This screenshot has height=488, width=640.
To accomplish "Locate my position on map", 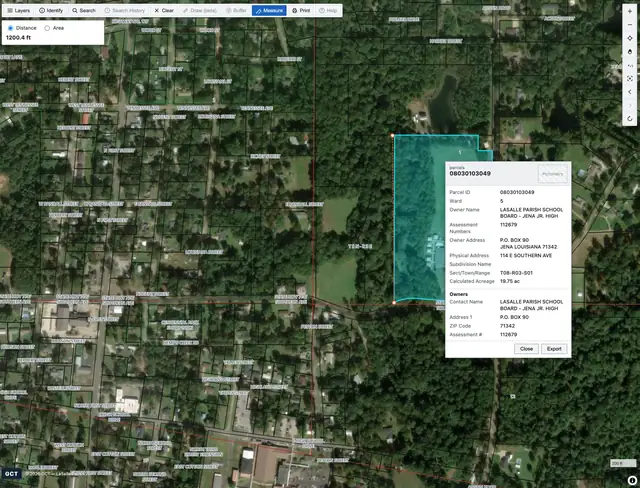I will (630, 38).
